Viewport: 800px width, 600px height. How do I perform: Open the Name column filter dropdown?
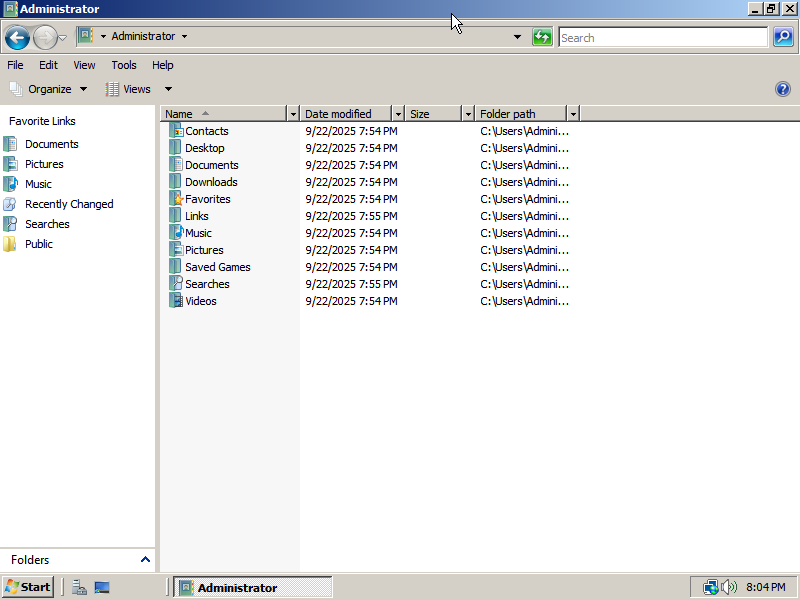[293, 114]
